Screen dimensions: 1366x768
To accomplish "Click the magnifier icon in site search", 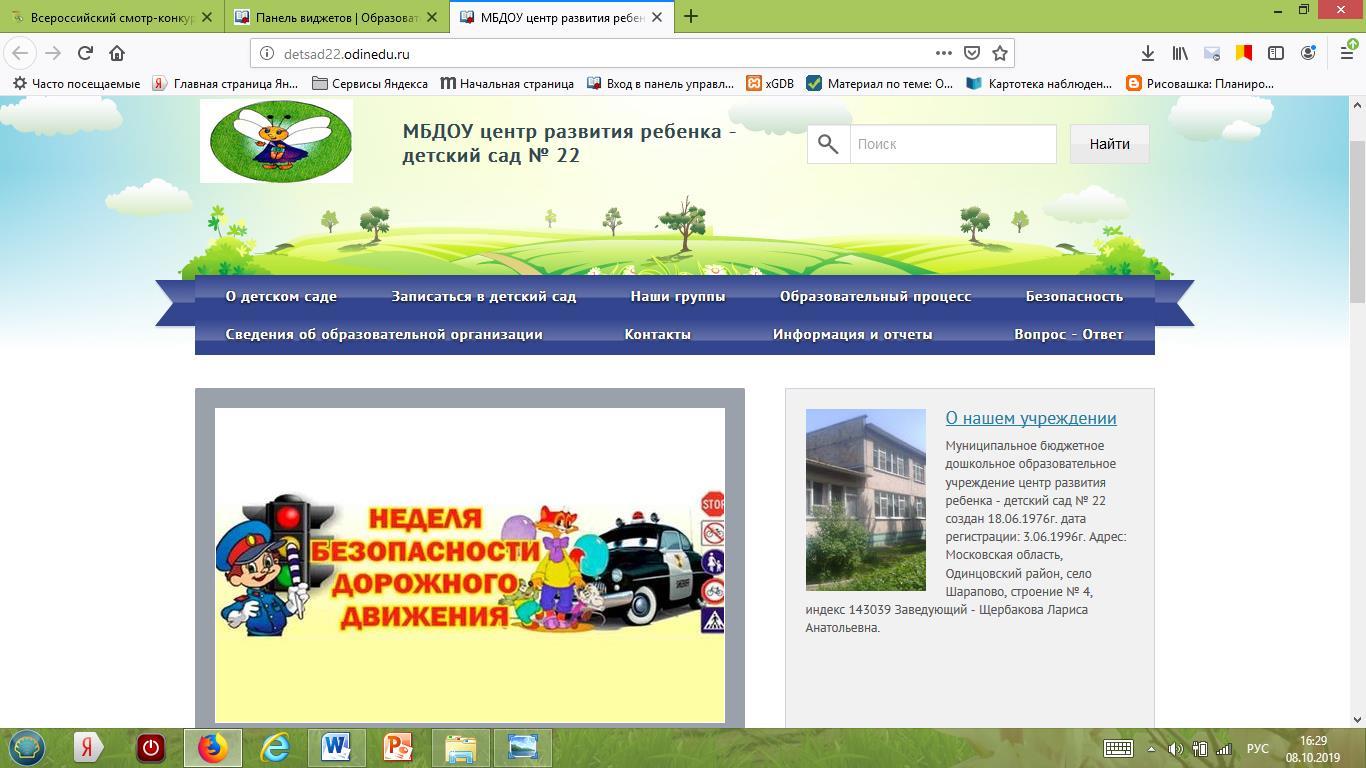I will [828, 144].
